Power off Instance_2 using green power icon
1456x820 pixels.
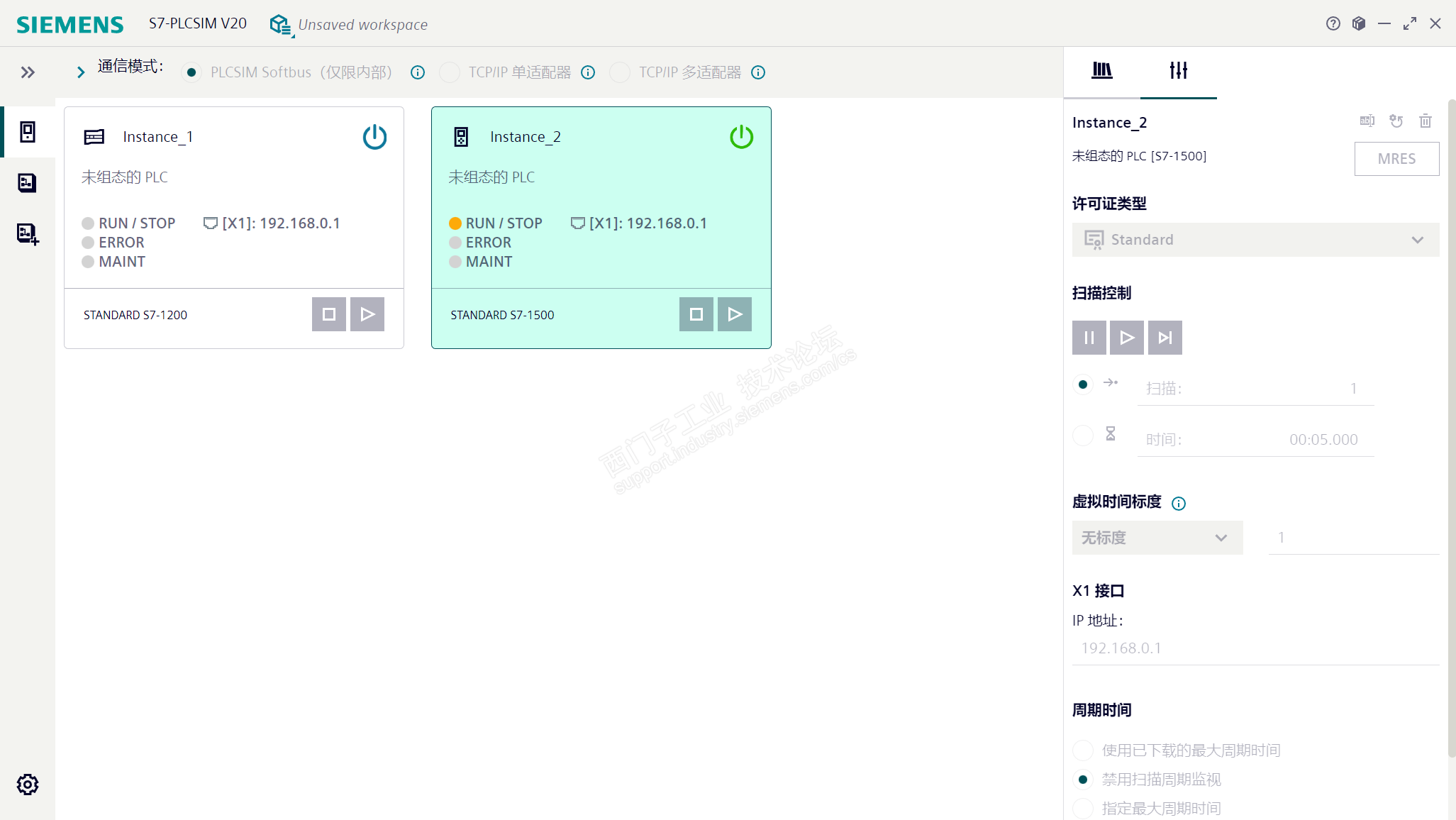[741, 137]
